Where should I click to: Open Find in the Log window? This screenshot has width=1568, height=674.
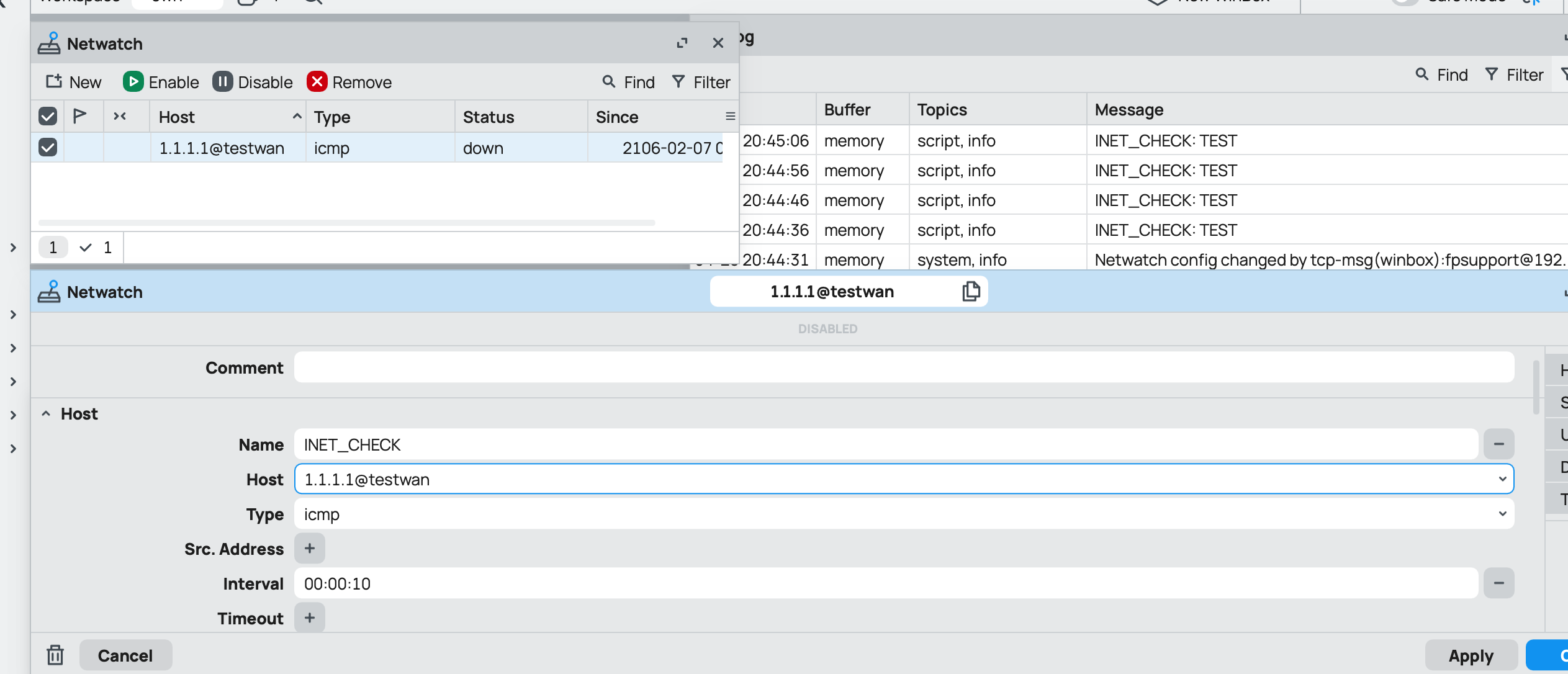click(x=1441, y=75)
